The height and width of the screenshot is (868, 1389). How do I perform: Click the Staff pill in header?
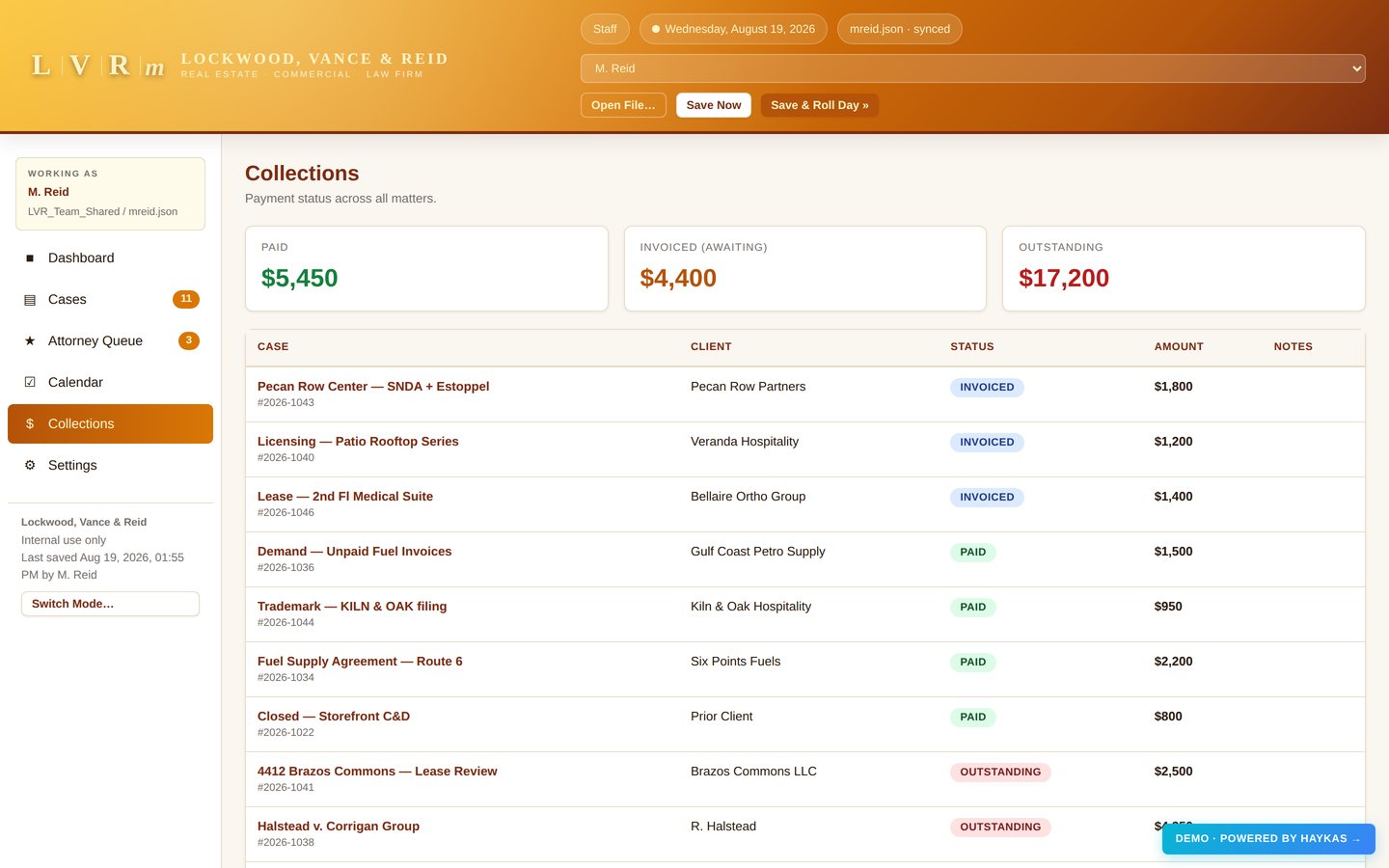(x=605, y=29)
